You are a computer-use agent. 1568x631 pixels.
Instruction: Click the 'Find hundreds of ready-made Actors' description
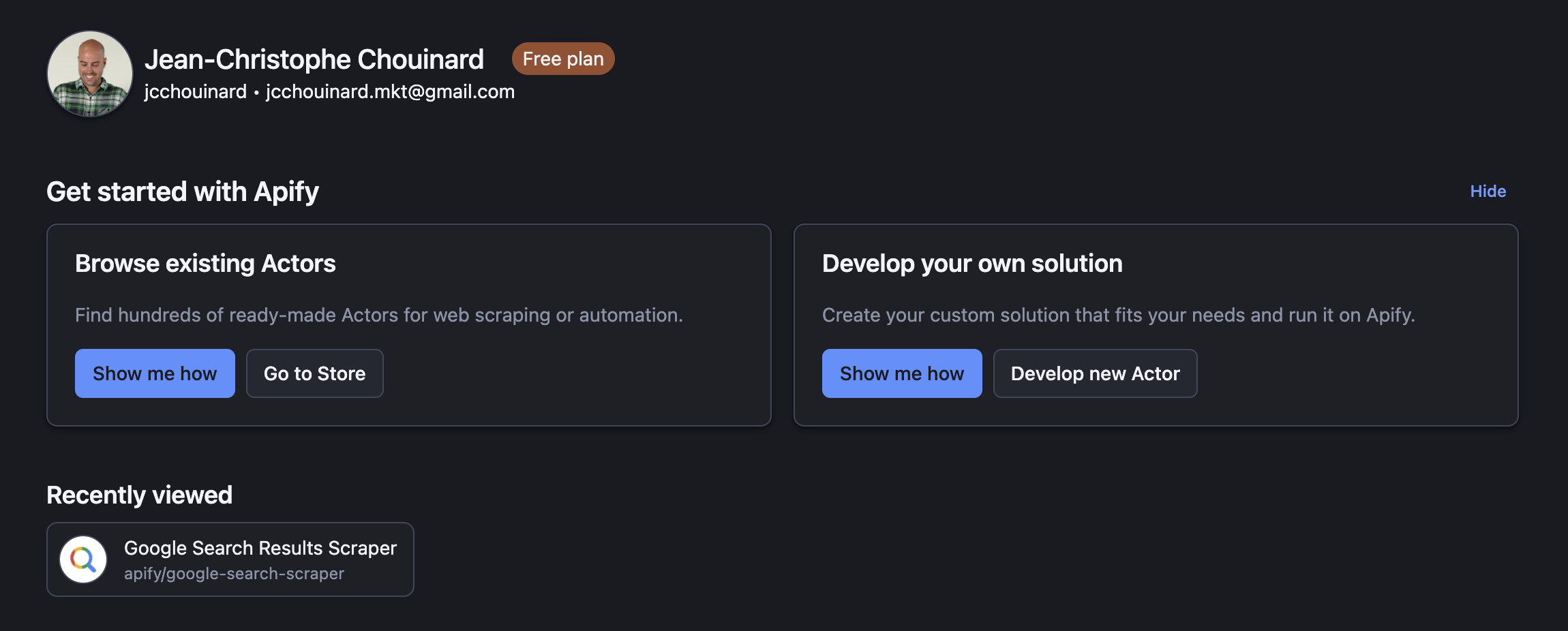(379, 315)
